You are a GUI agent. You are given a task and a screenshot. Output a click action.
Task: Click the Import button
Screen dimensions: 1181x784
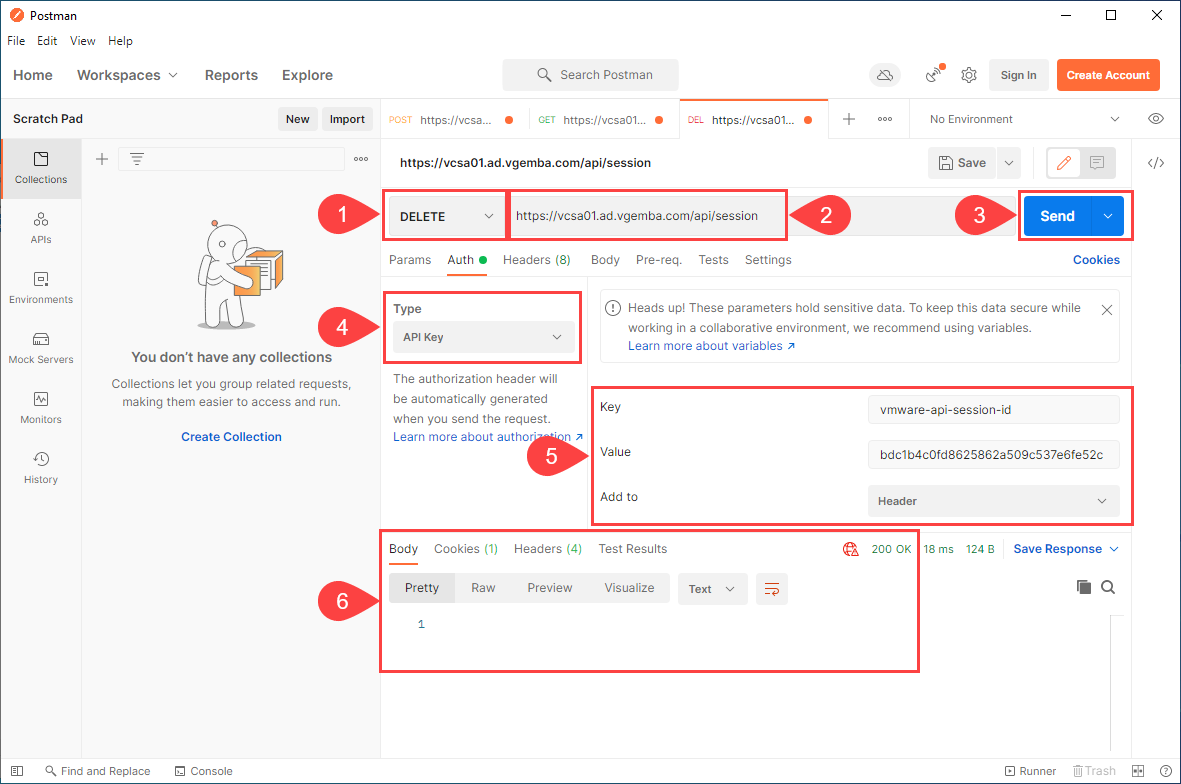(x=346, y=119)
